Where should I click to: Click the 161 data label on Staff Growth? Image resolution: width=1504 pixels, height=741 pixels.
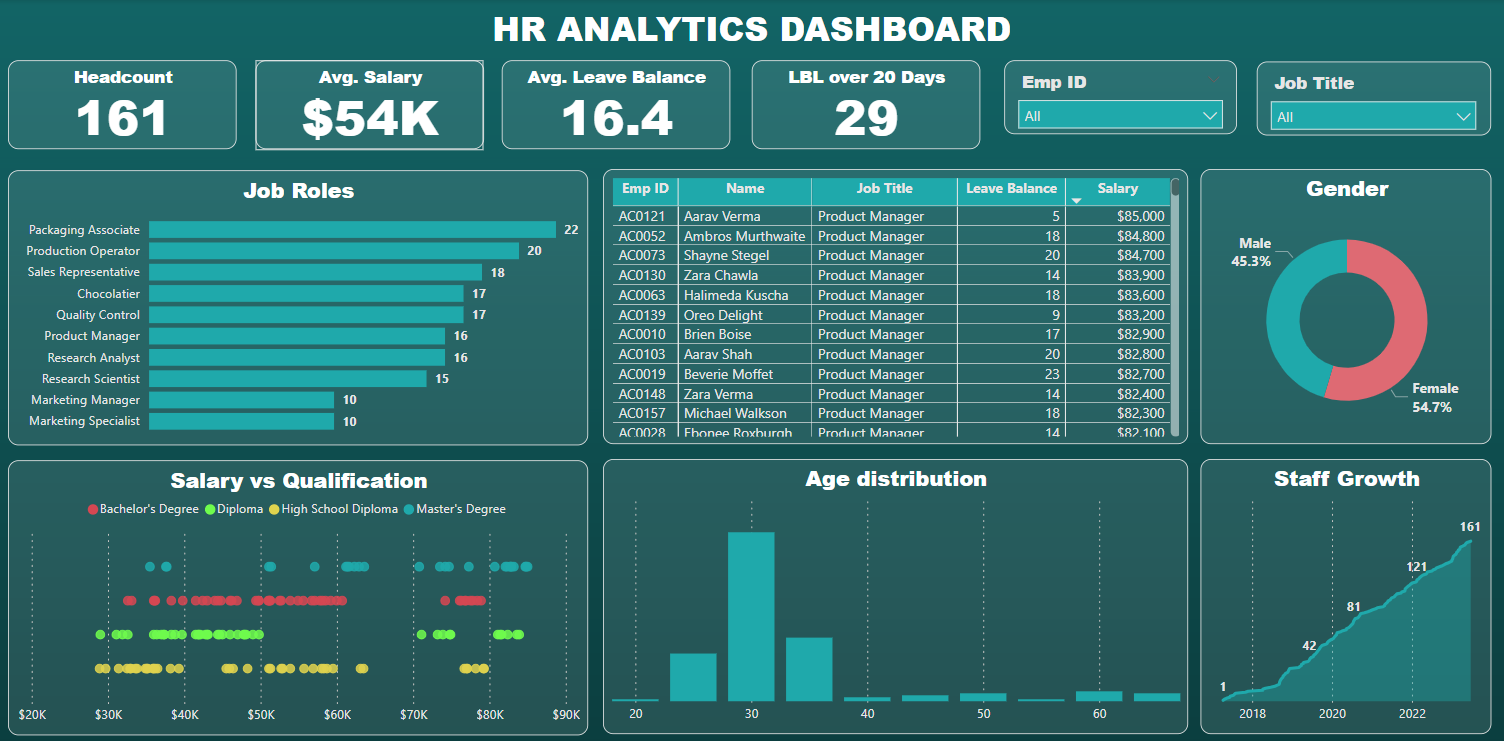1469,527
